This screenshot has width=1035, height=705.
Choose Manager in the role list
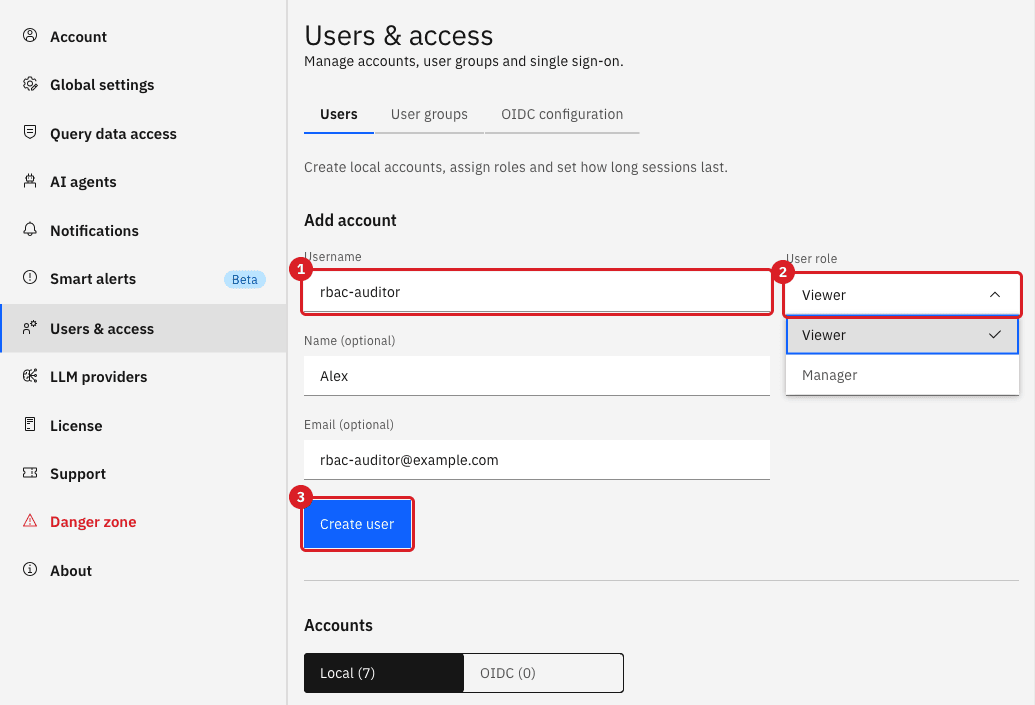tap(902, 375)
